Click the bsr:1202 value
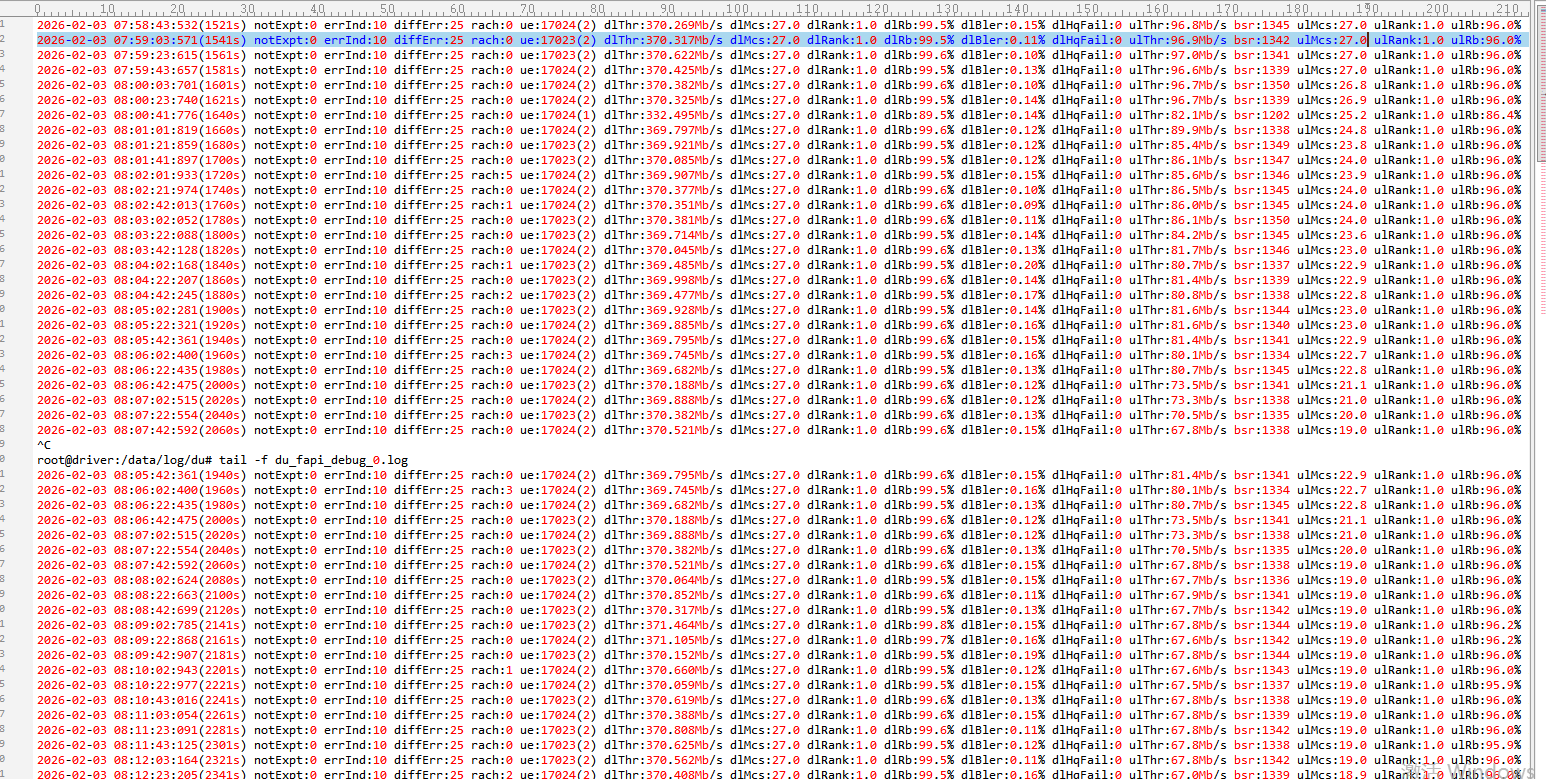This screenshot has width=1546, height=779. (1261, 115)
